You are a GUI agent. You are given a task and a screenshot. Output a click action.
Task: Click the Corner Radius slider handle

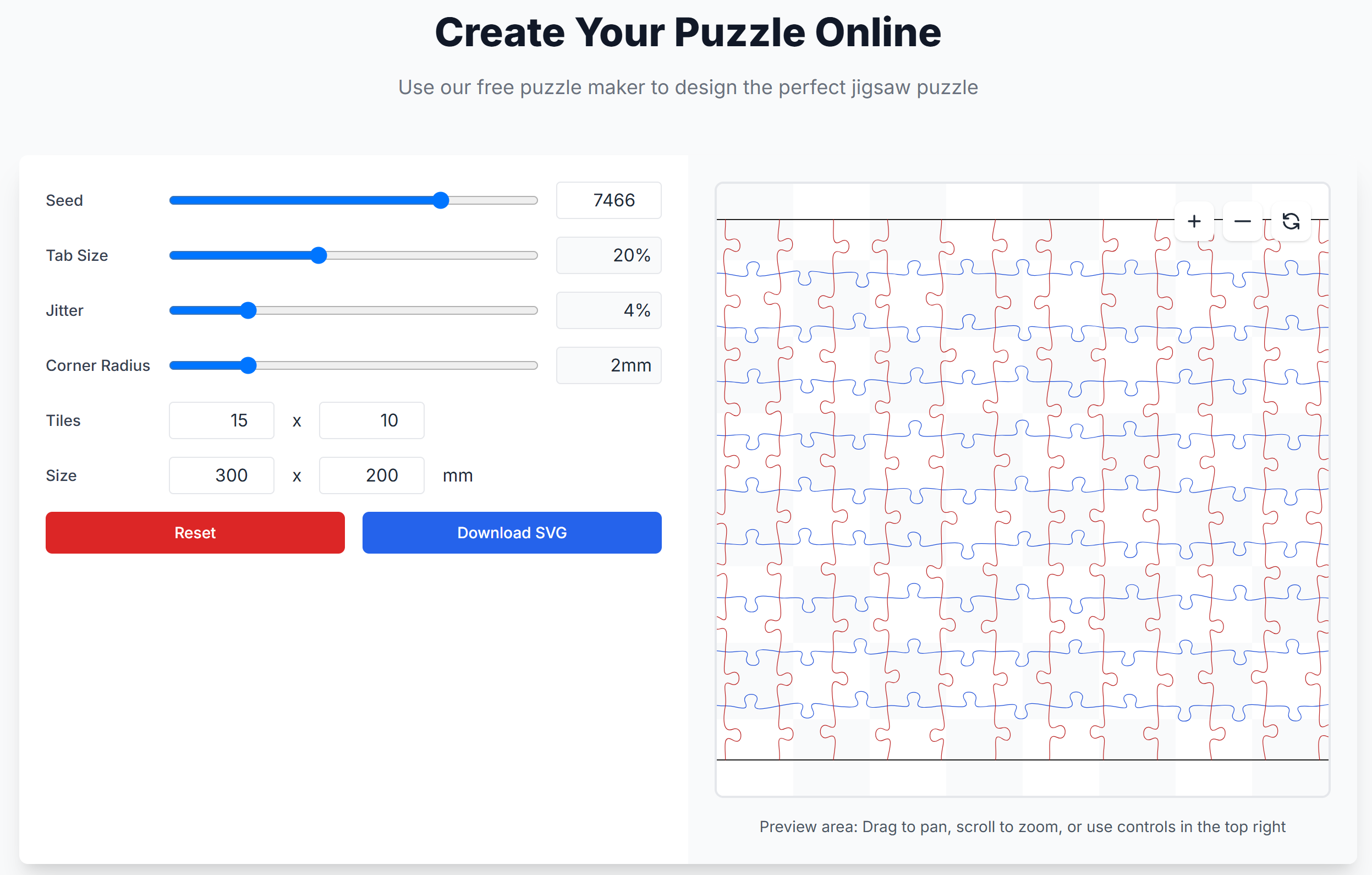(248, 365)
